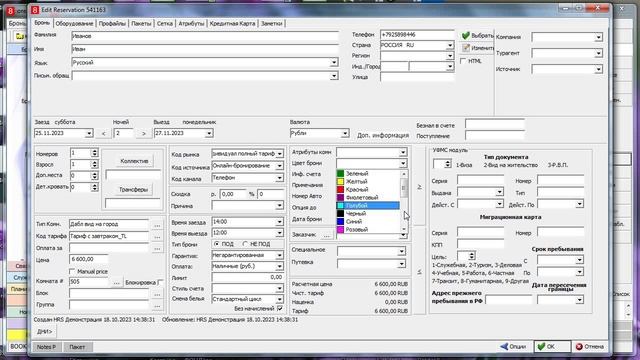
Task: Click the Коллектив button
Action: [134, 161]
